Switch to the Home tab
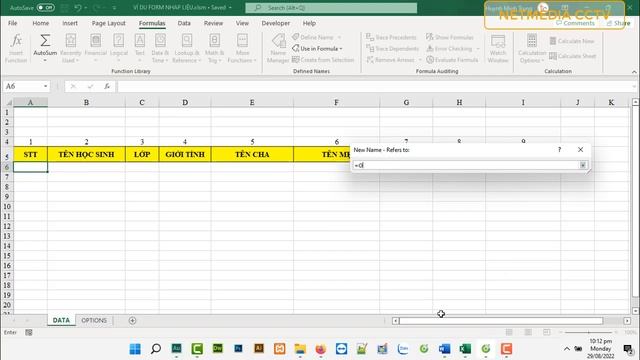This screenshot has height=360, width=640. [x=40, y=23]
